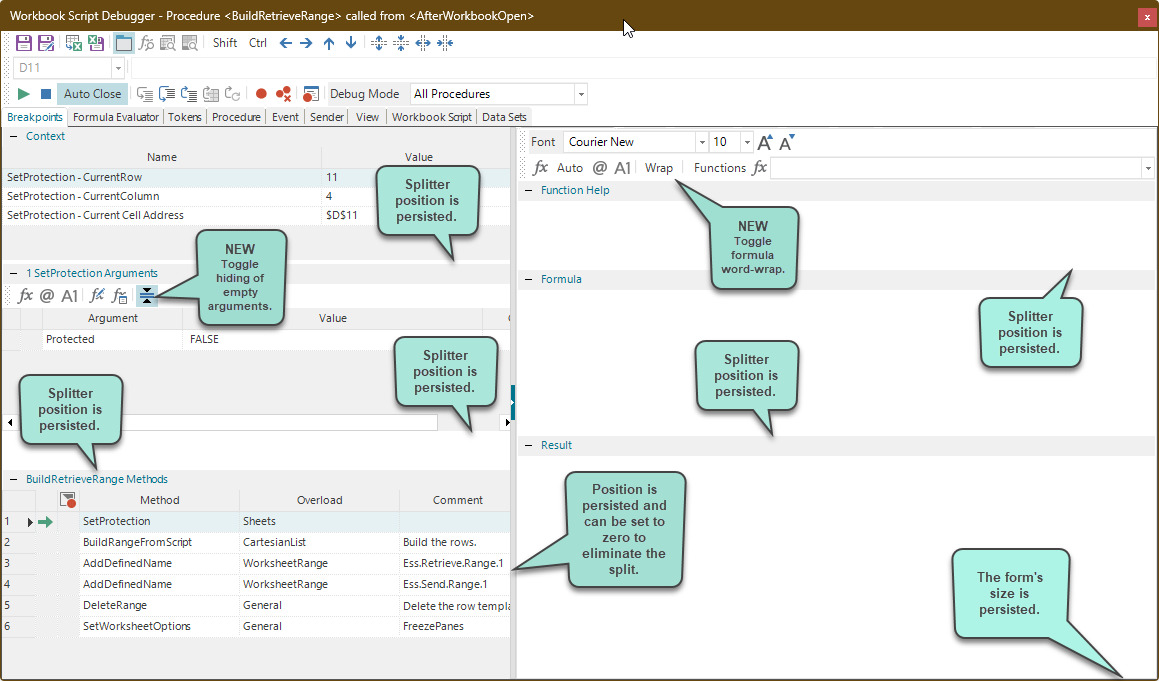The width and height of the screenshot is (1159, 681).
Task: Click the increase font size icon
Action: click(765, 142)
